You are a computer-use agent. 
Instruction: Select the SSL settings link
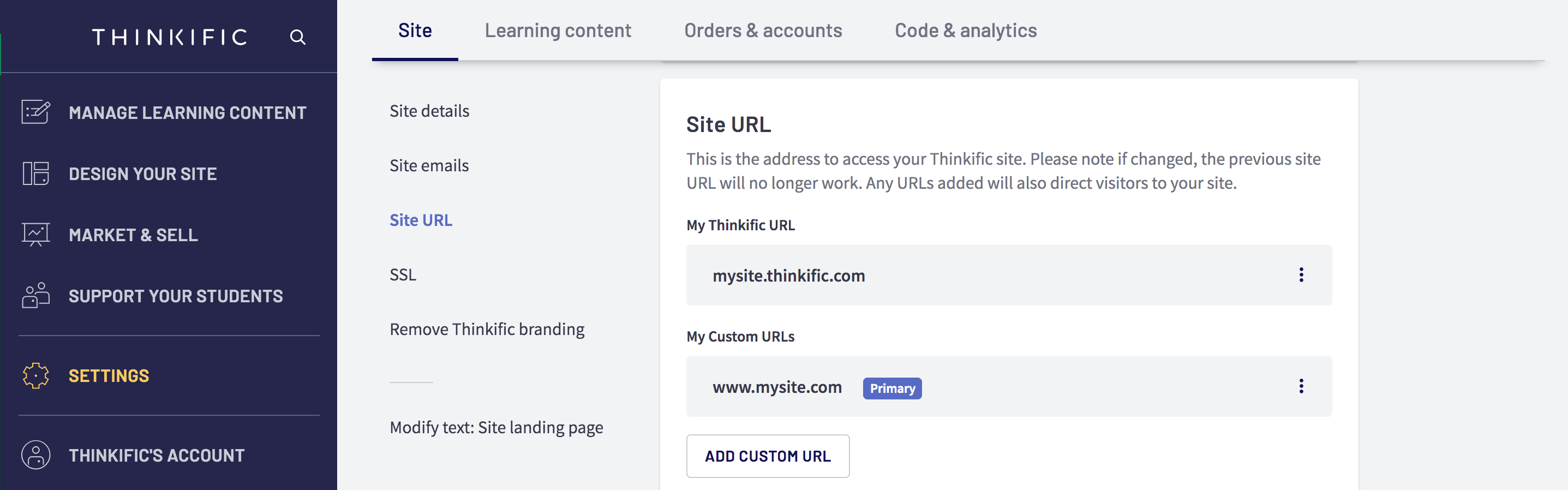tap(403, 274)
